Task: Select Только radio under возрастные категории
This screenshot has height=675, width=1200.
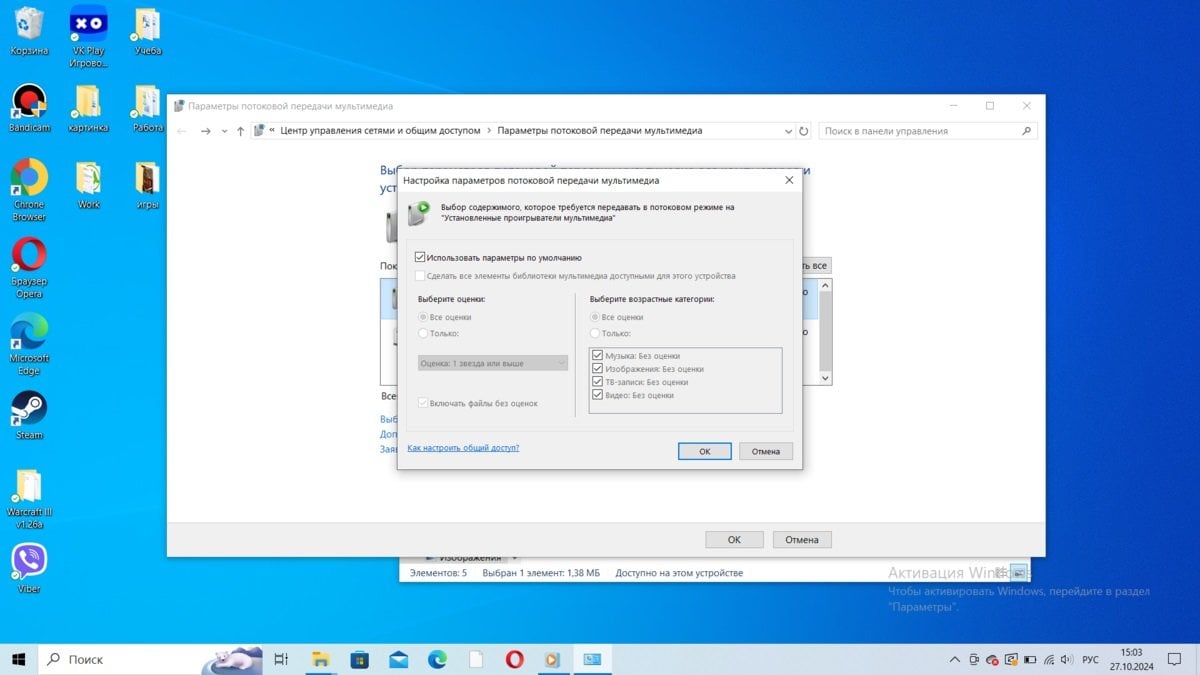Action: (x=595, y=333)
